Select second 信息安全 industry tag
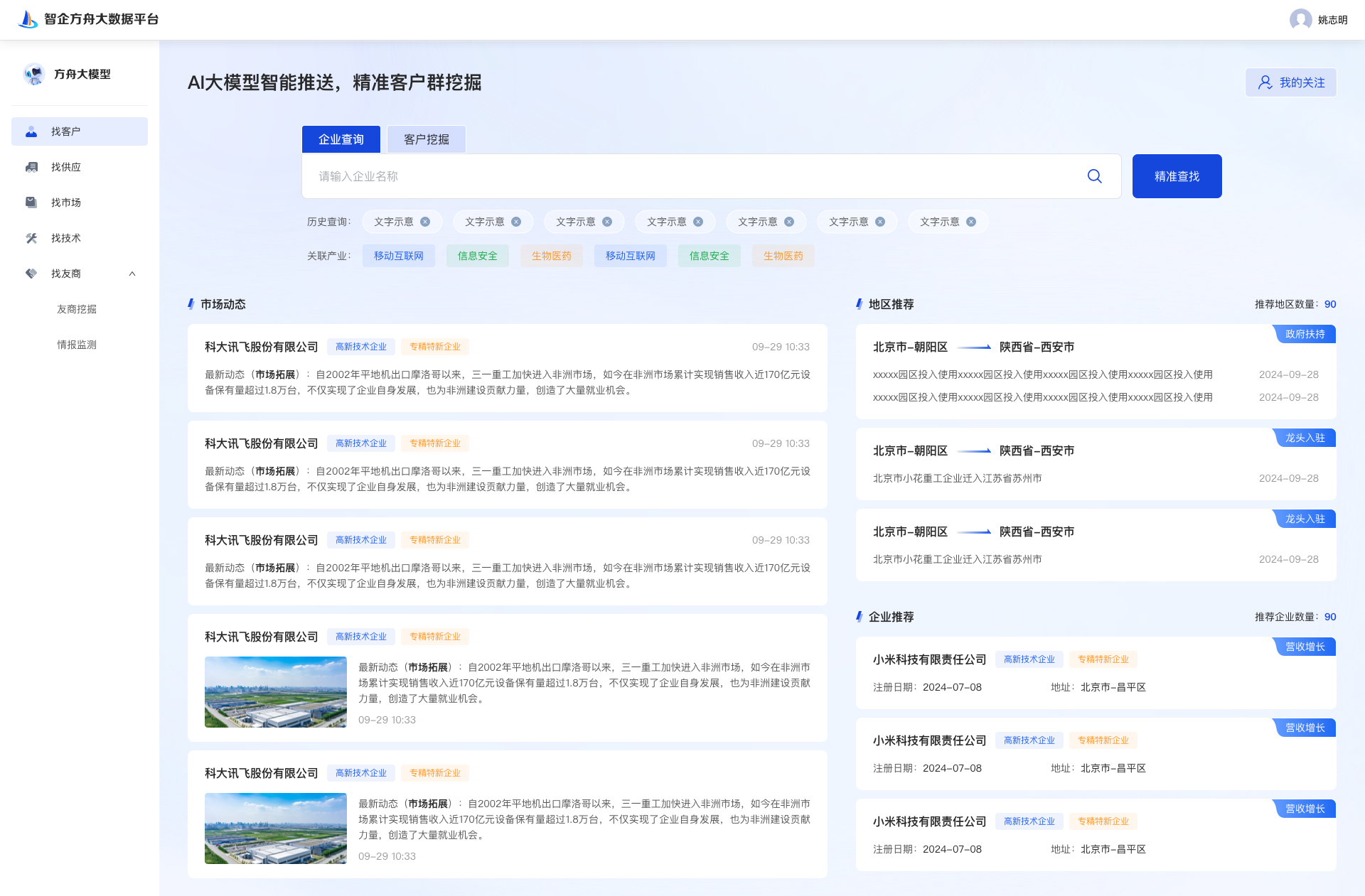 pos(710,256)
